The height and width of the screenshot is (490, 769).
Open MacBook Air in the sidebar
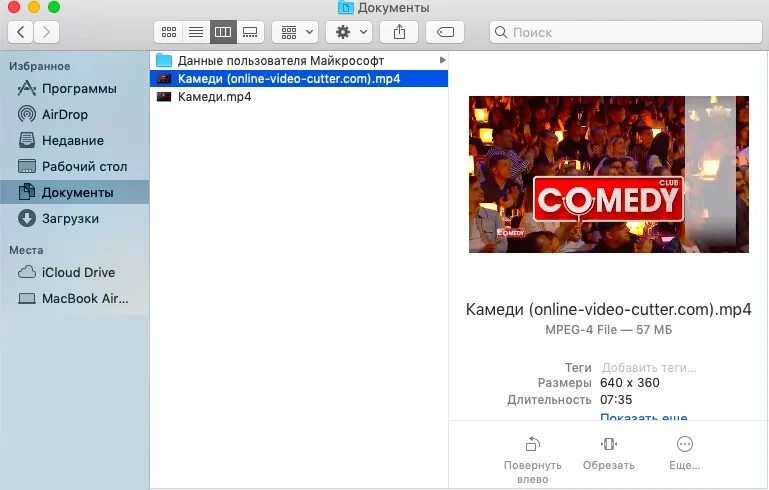[75, 298]
